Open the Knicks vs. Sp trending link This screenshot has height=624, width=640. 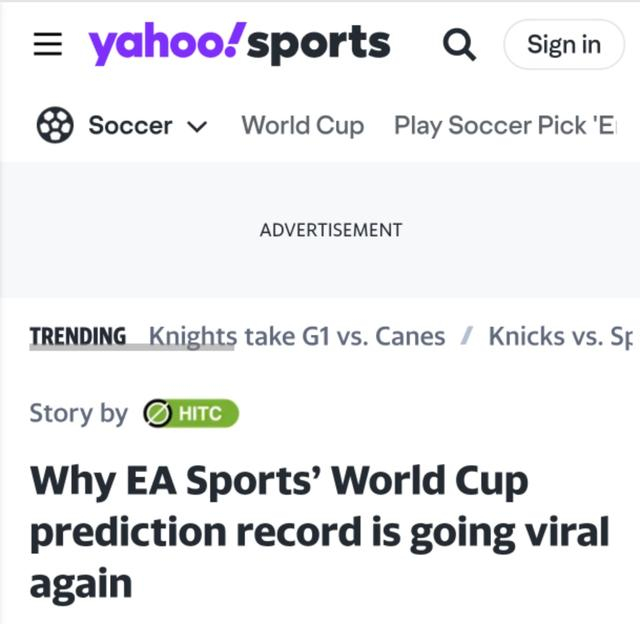point(560,337)
